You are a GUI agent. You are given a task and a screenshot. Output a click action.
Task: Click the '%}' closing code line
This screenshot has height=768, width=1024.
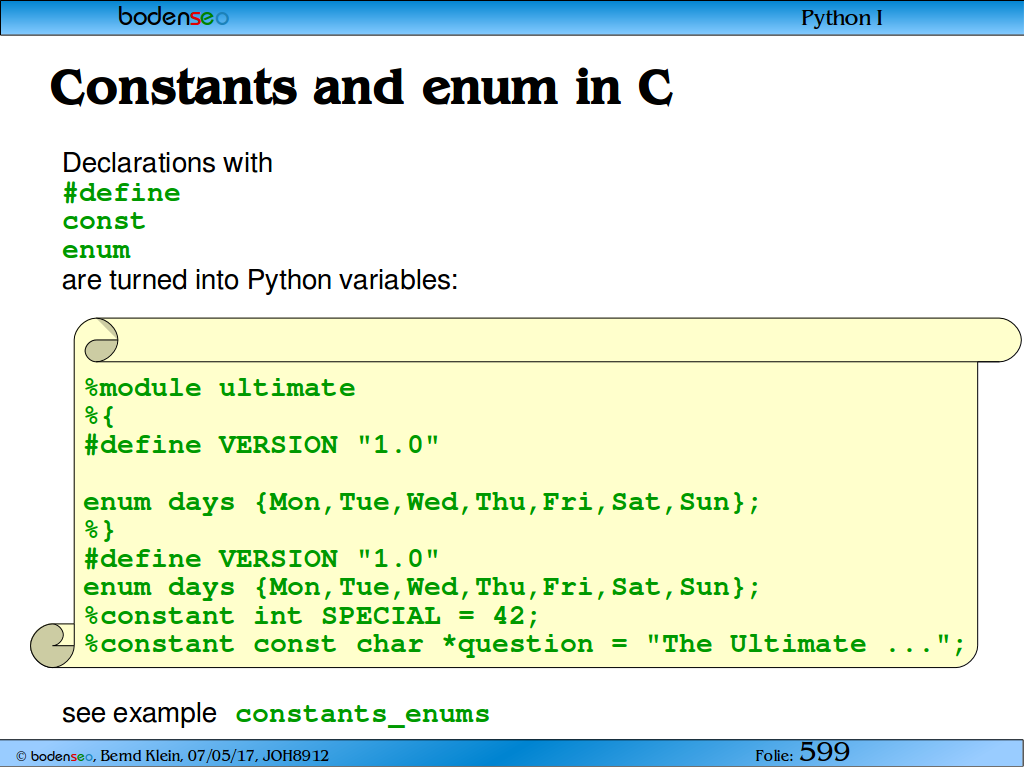pos(99,530)
